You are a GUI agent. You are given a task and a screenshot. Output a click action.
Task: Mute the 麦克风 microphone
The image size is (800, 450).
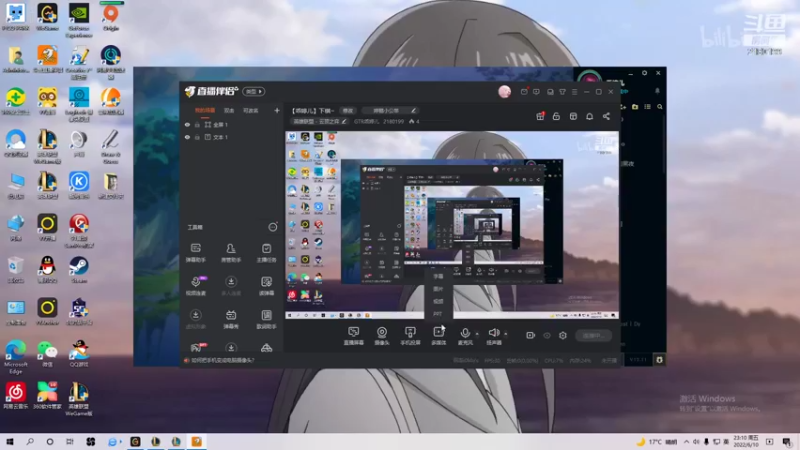(465, 336)
